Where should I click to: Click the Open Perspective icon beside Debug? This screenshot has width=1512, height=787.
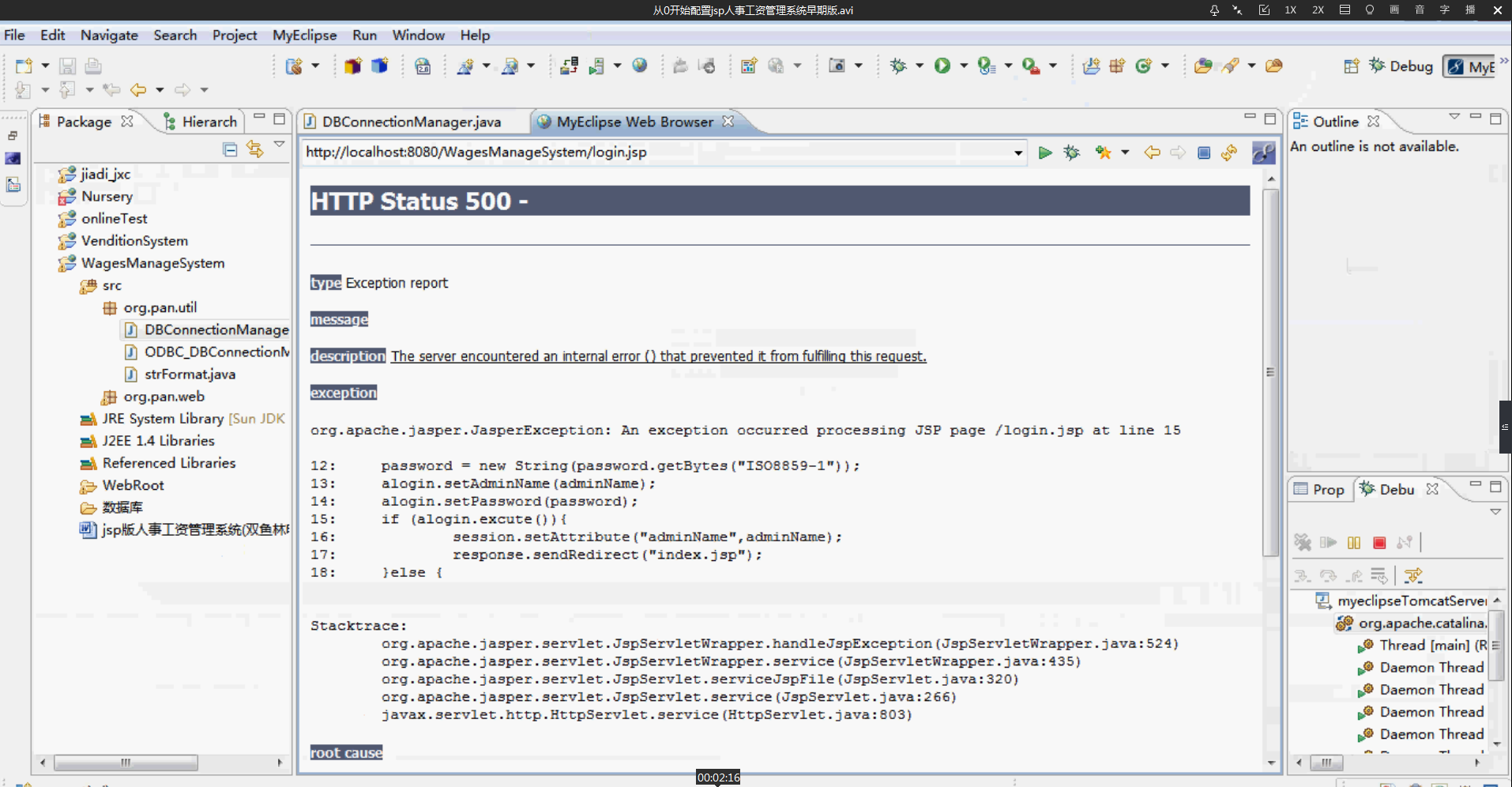1352,66
